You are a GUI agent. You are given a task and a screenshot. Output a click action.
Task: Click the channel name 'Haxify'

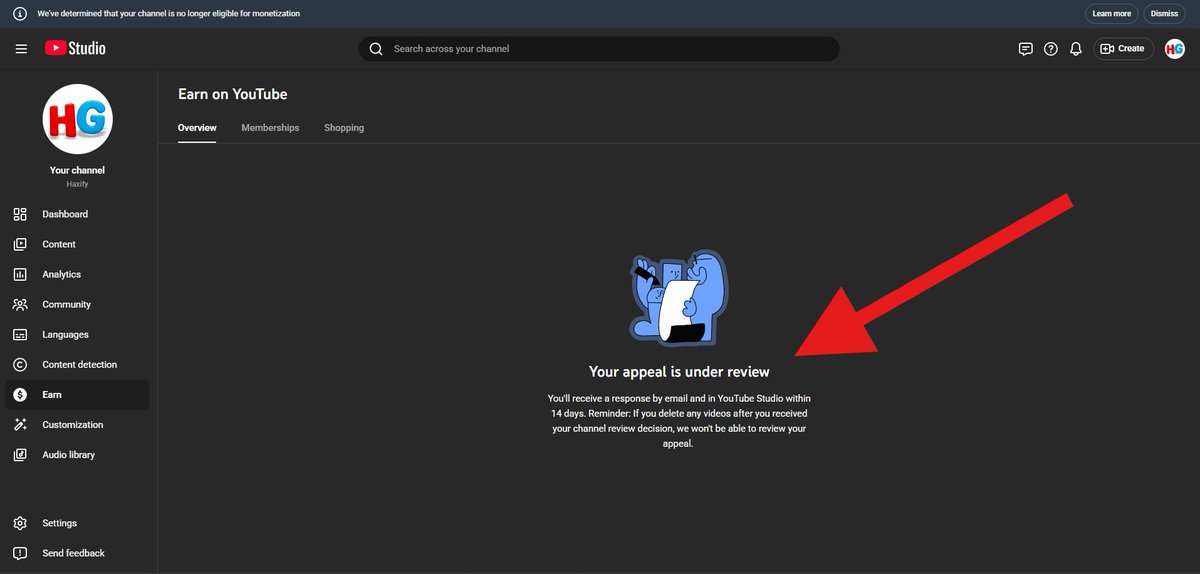(x=77, y=184)
